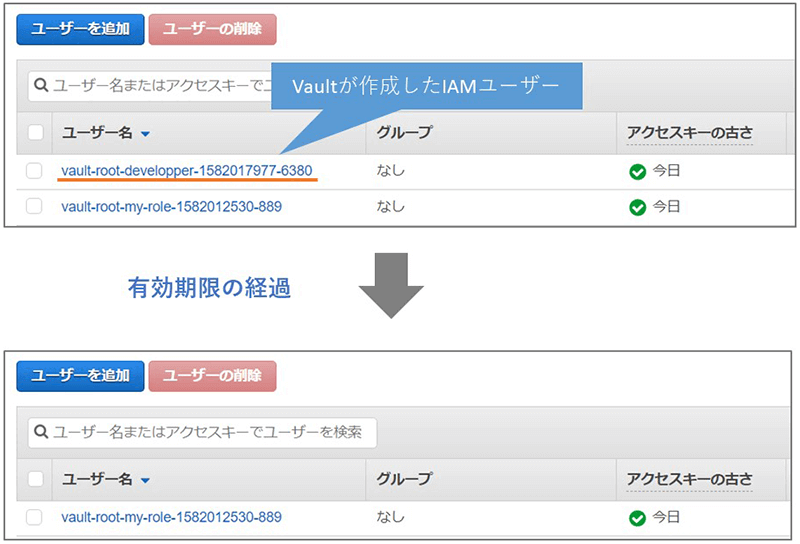Focus the lower ユーザーを検索 search field
The image size is (800, 544).
[x=203, y=433]
